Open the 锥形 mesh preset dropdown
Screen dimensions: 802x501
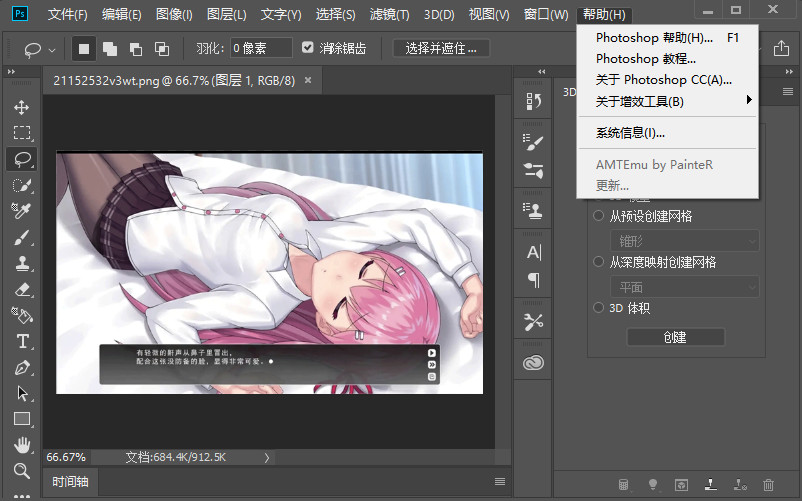[x=685, y=241]
